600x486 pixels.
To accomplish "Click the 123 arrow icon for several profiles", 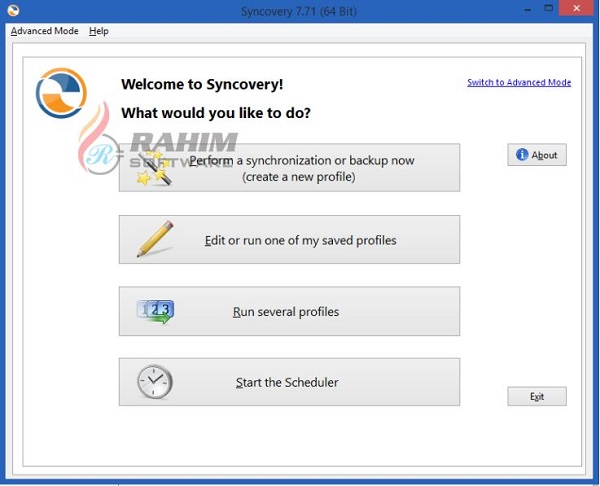I will (x=155, y=311).
